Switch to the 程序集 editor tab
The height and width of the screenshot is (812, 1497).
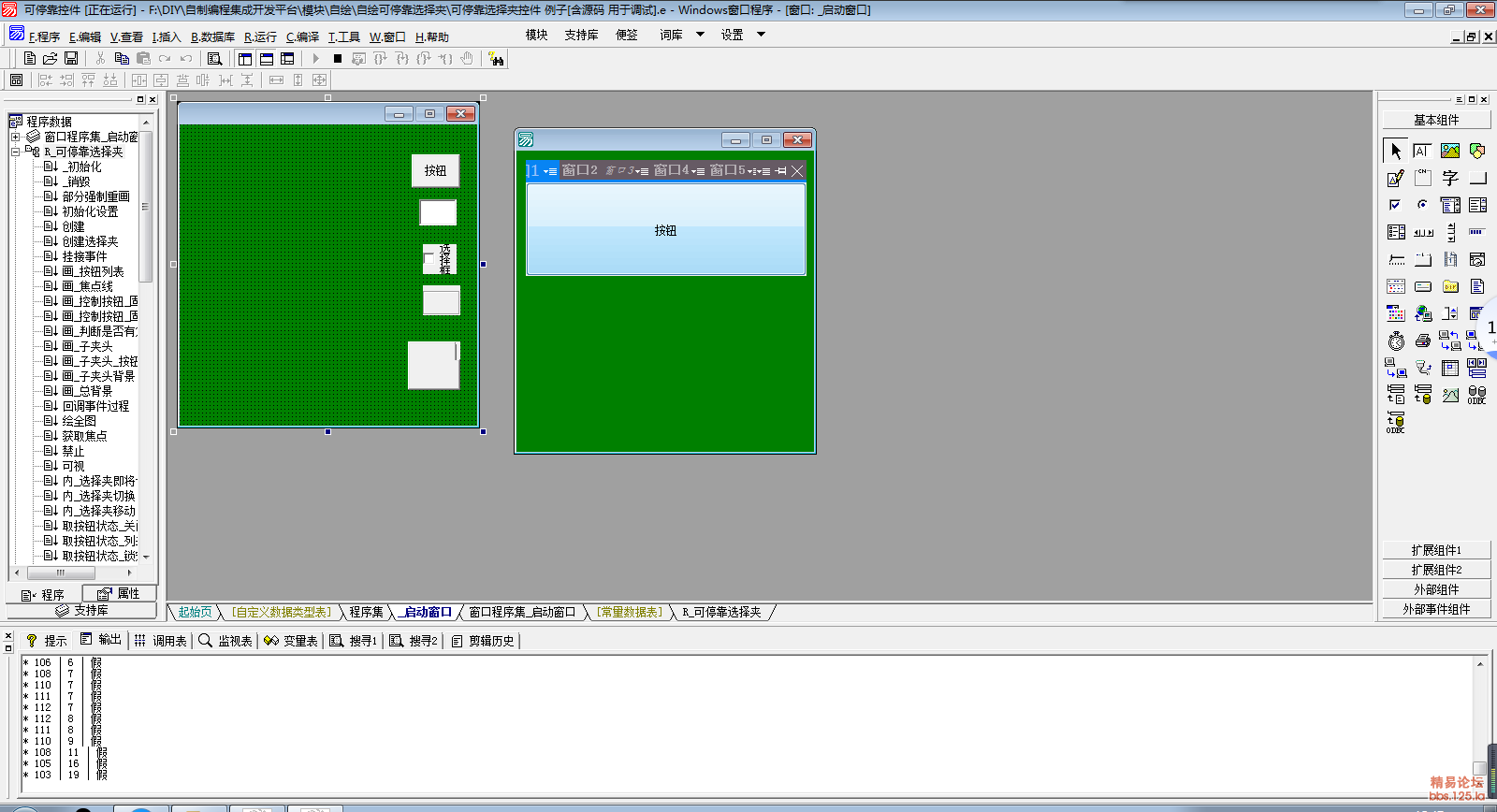[366, 613]
